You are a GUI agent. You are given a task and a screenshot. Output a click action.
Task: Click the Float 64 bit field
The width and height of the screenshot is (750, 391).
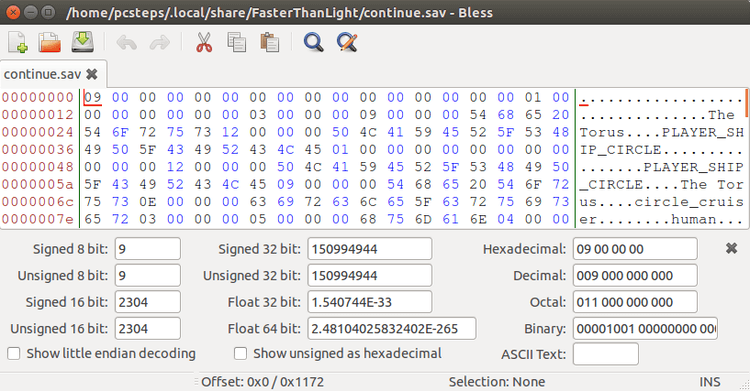point(392,329)
